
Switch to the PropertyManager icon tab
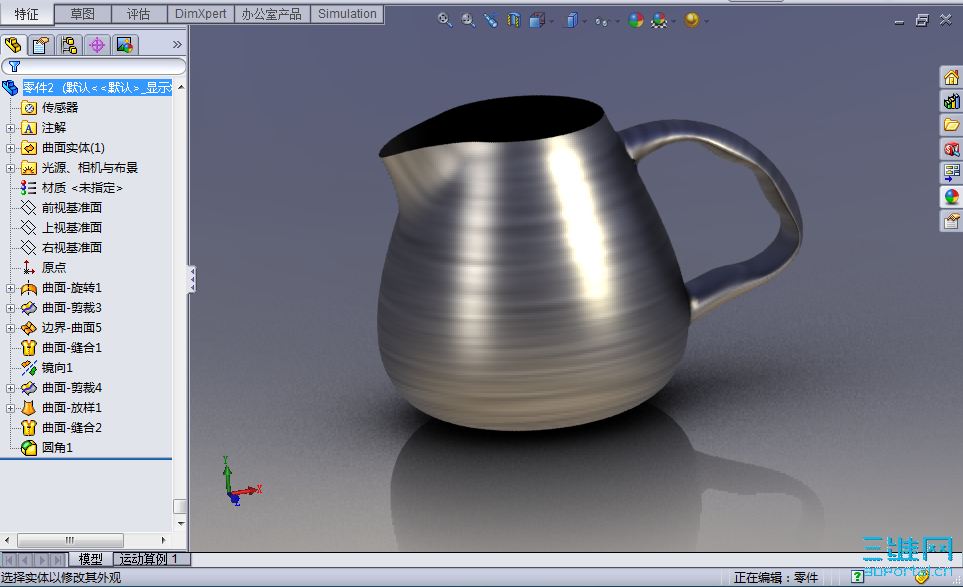41,45
